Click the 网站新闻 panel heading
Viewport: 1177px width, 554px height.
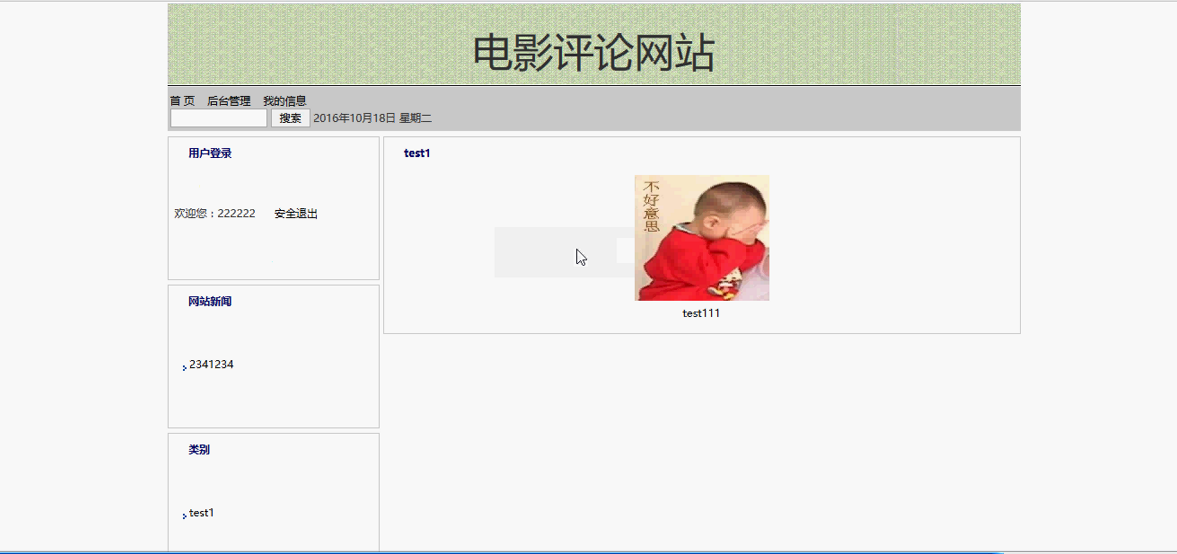point(210,302)
